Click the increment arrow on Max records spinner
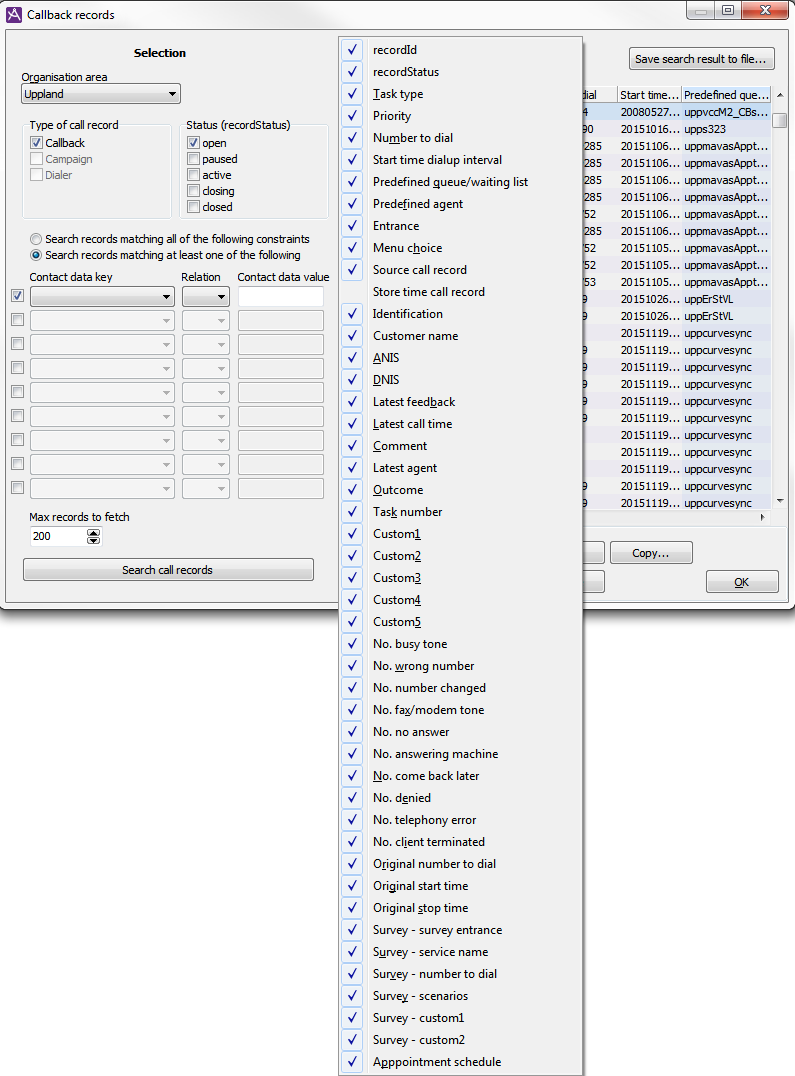Screen dimensions: 795x1076 pyautogui.click(x=94, y=532)
